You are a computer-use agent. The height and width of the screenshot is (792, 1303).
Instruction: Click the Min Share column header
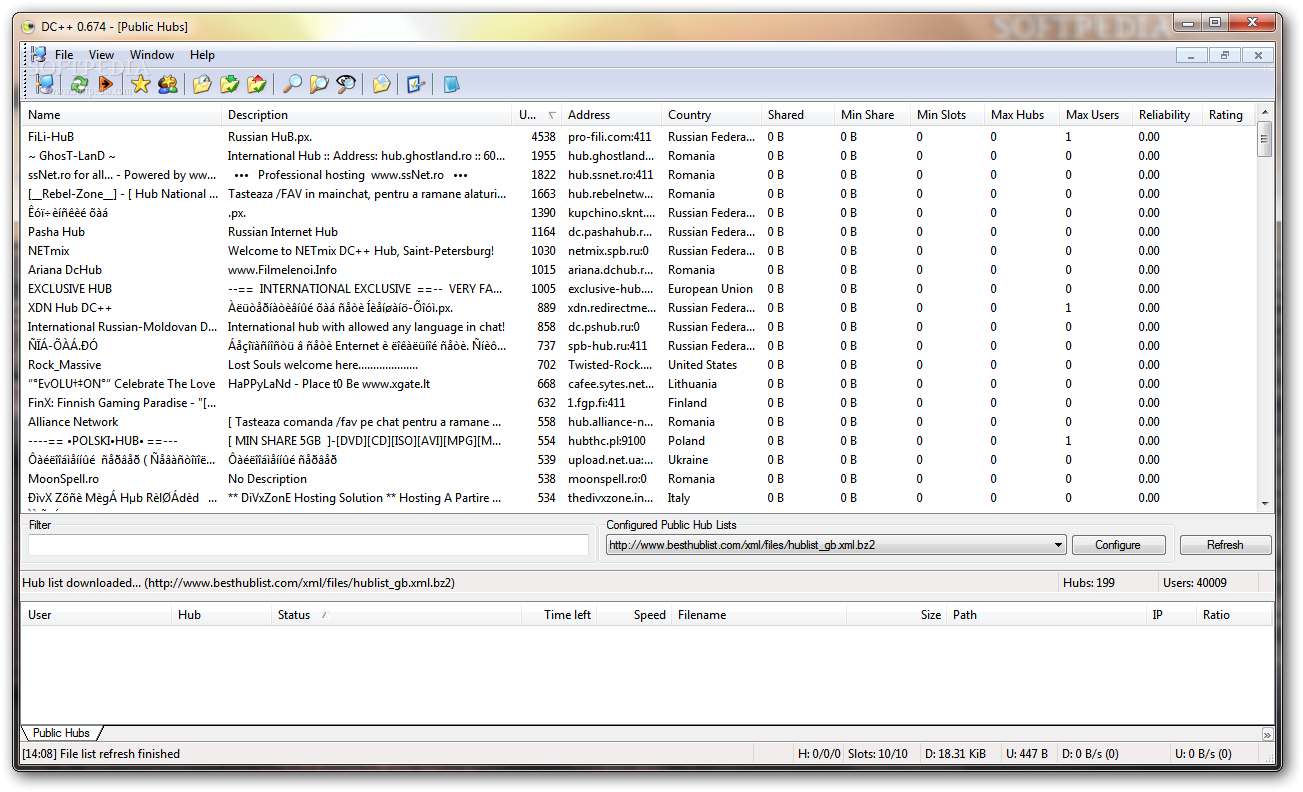coord(872,115)
